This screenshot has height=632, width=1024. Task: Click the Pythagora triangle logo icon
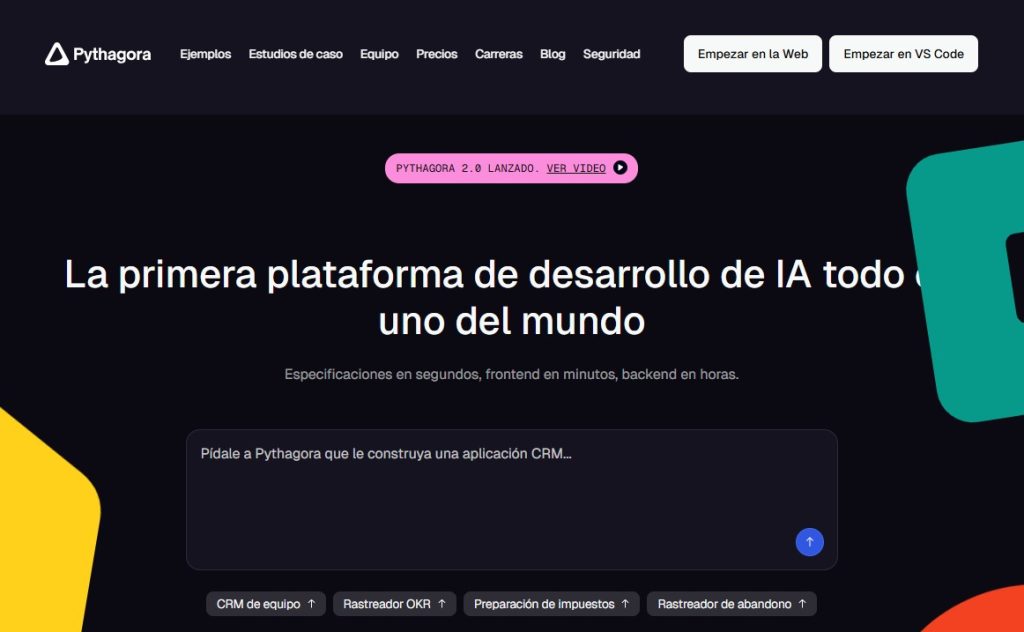point(57,54)
